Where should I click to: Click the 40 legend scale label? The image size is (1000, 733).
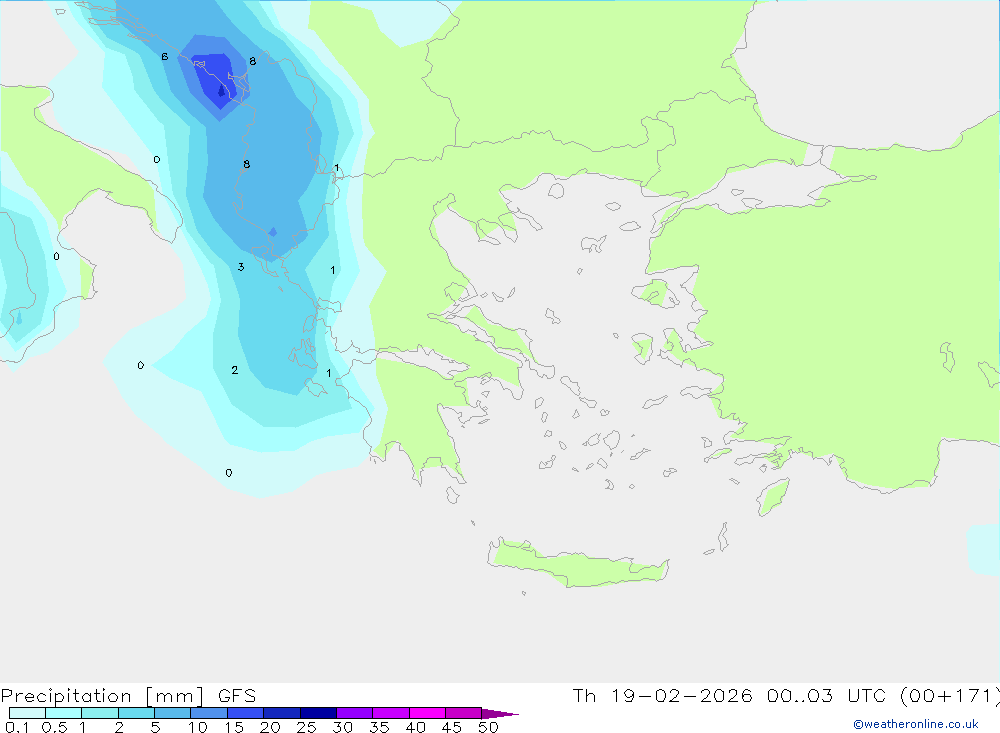416,727
